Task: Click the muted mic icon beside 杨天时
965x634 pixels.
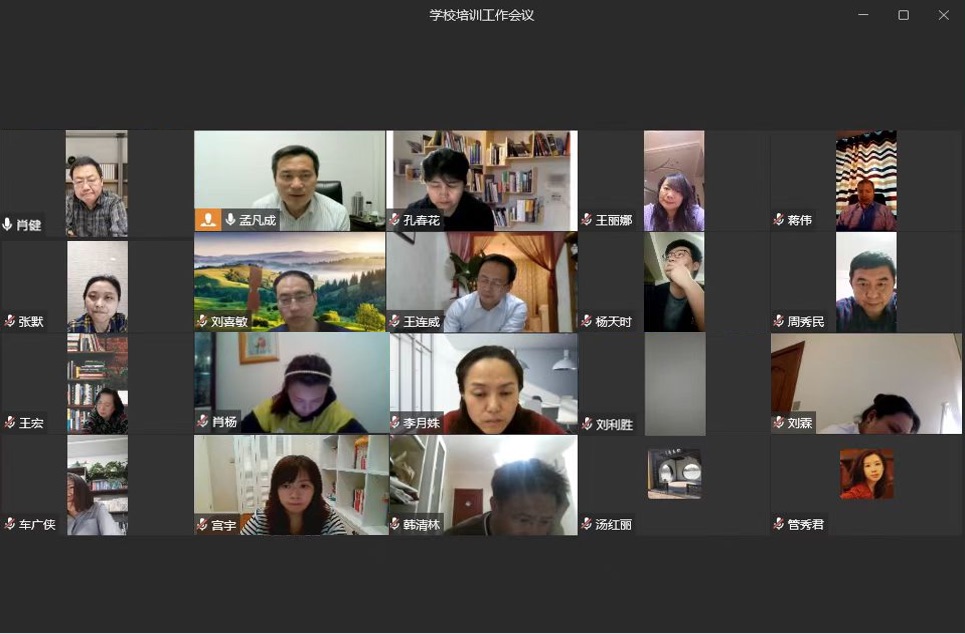Action: (x=587, y=321)
